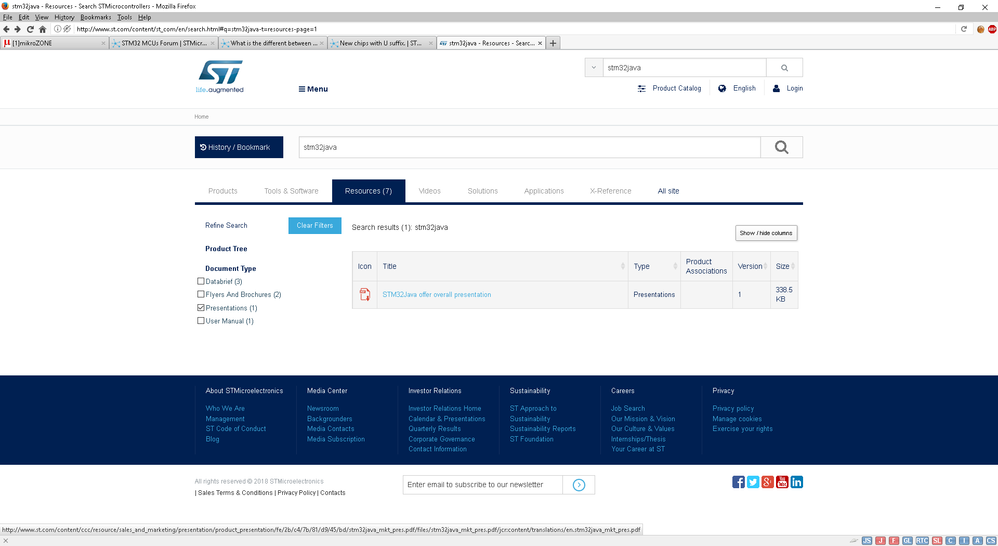The width and height of the screenshot is (998, 546).
Task: Open ST's Google Plus page icon
Action: [768, 482]
